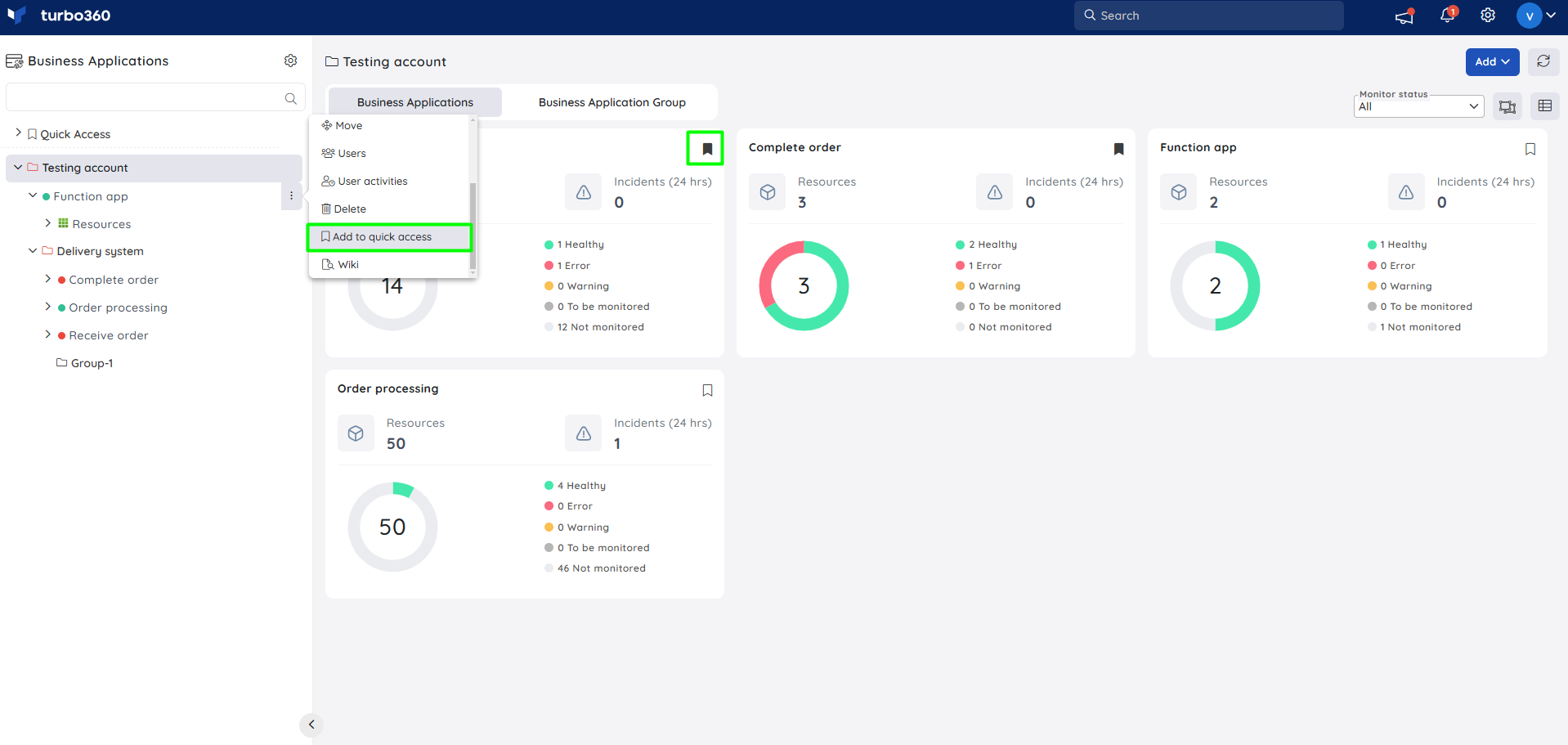Click Incidents icon on Function app card

click(1406, 192)
